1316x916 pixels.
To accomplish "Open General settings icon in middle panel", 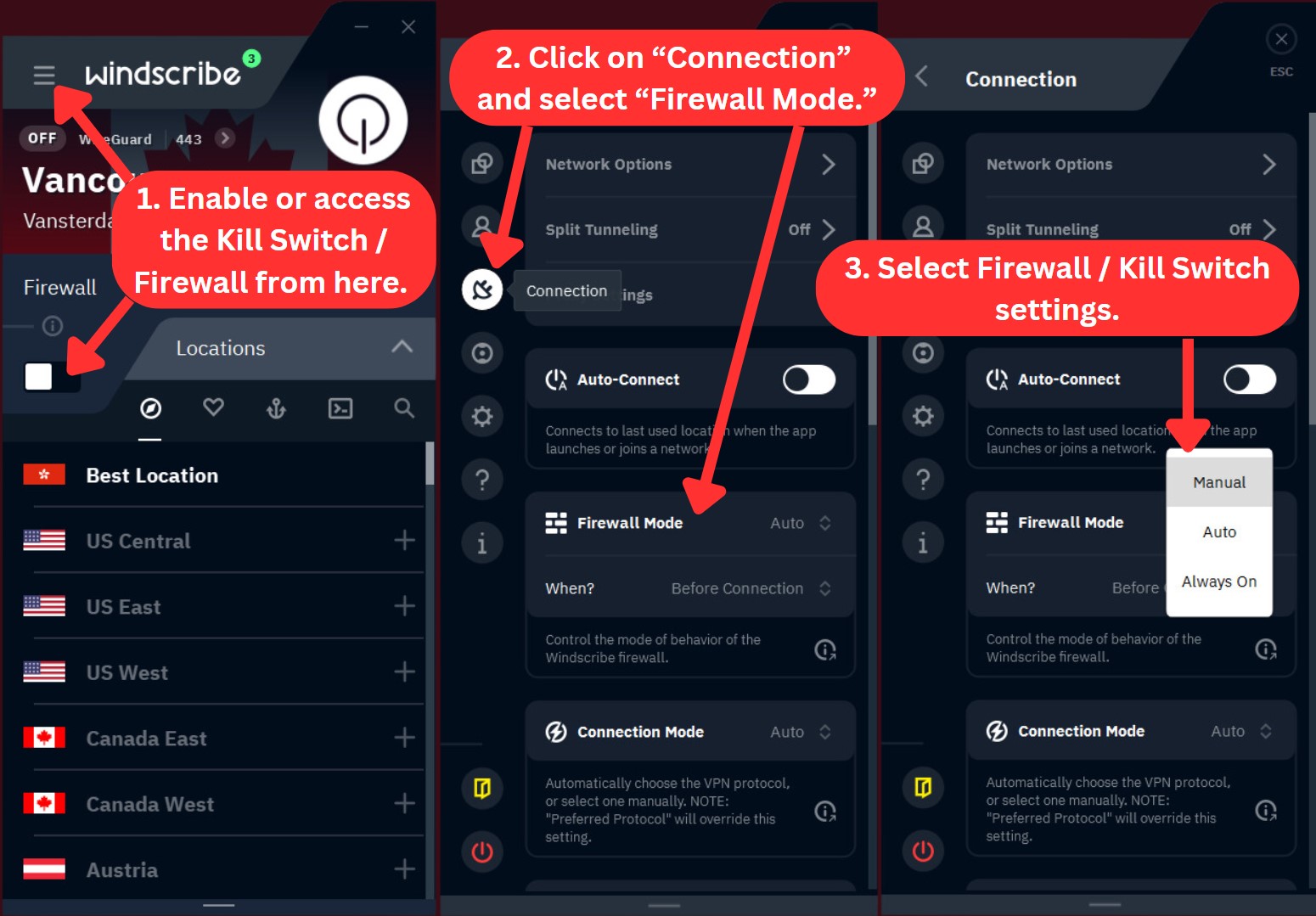I will (x=482, y=163).
